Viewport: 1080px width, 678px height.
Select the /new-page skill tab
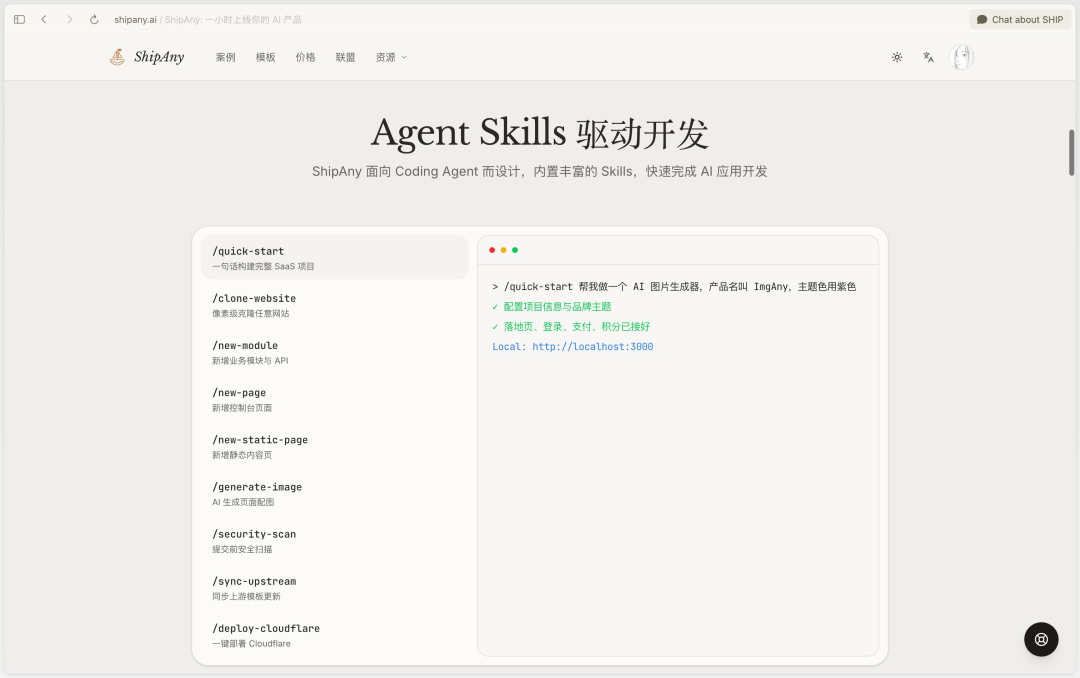click(x=335, y=399)
